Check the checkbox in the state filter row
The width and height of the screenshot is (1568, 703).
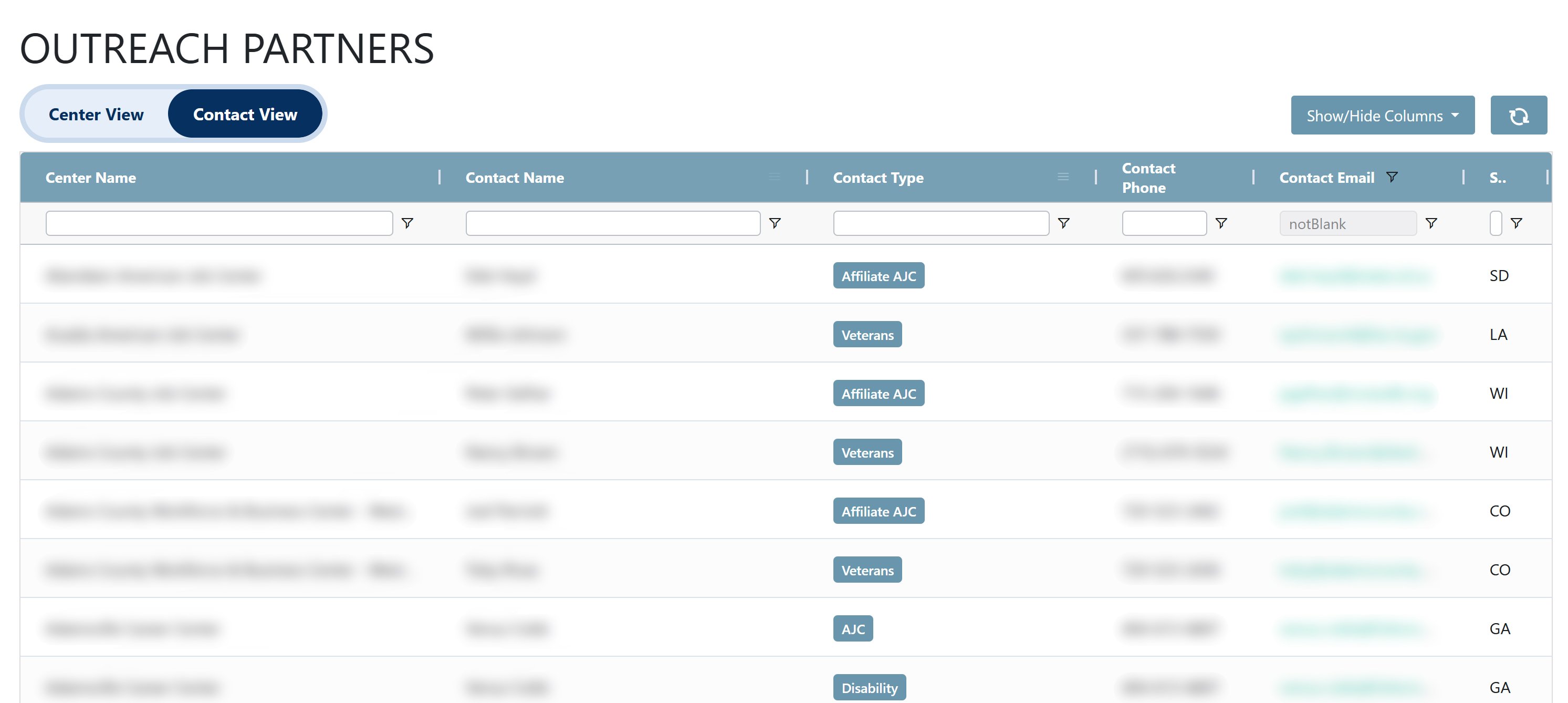[1496, 223]
